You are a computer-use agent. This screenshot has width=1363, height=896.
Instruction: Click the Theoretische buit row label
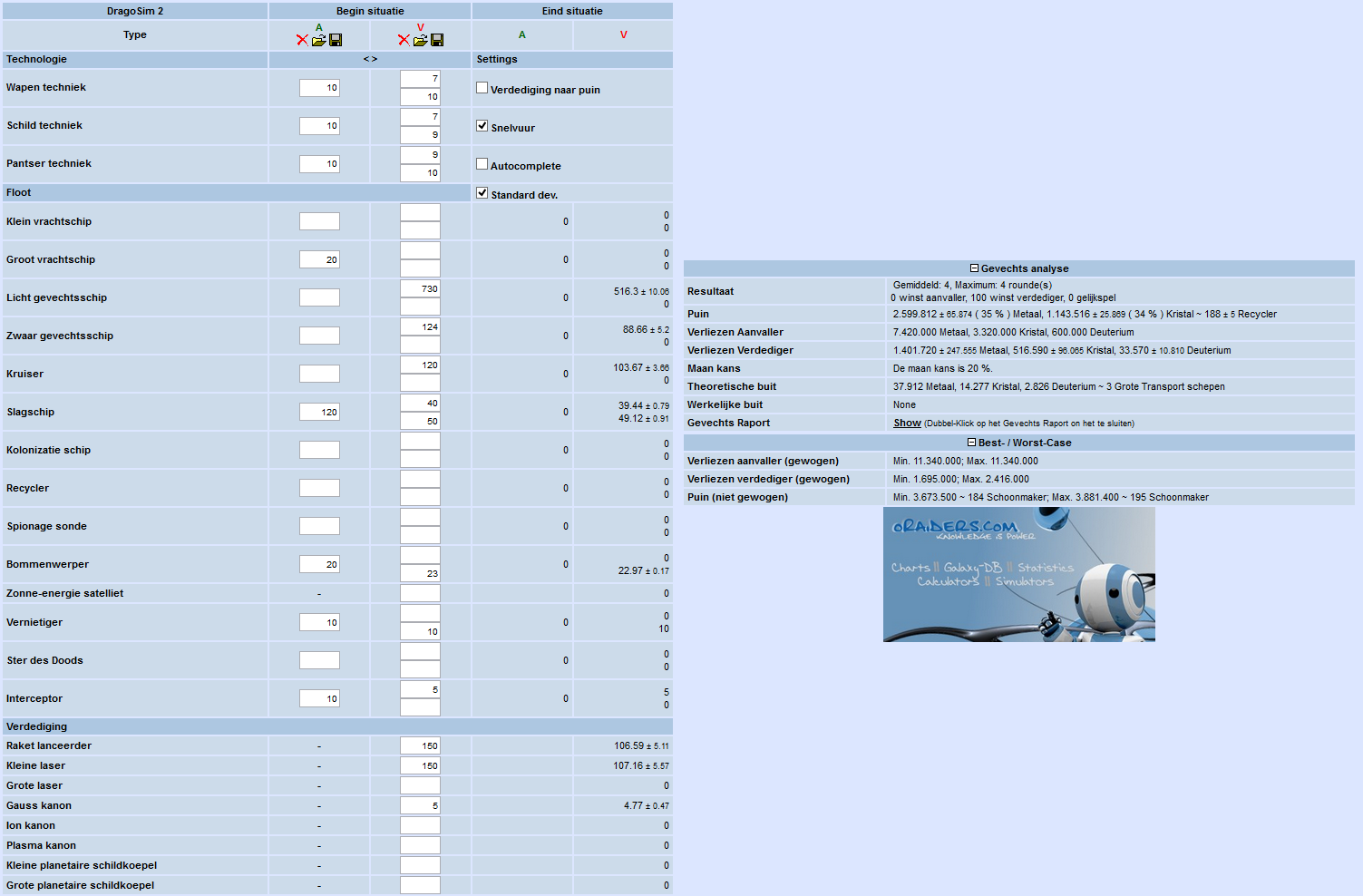[x=732, y=386]
